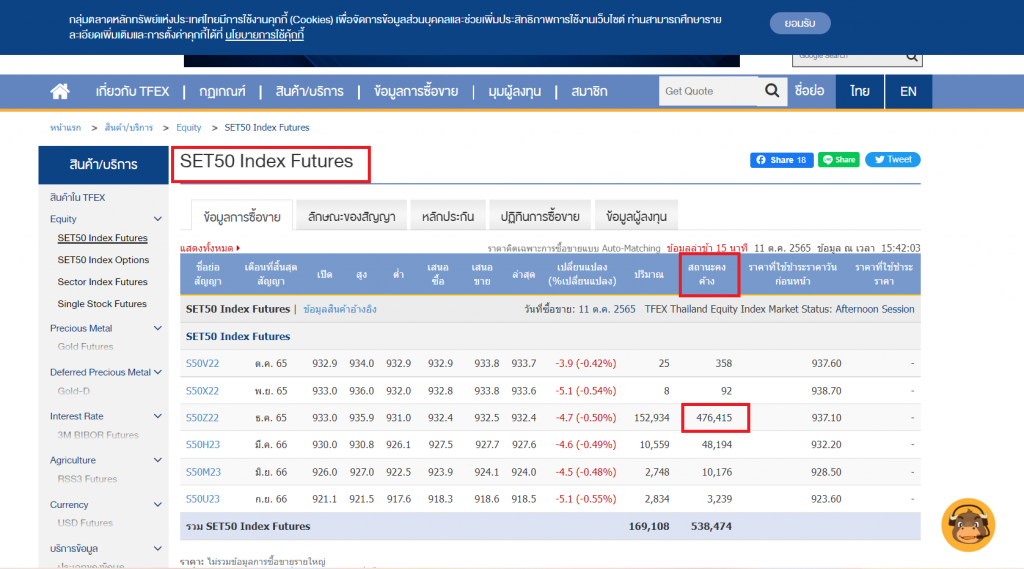Open the bull mascot chat icon
This screenshot has height=569, width=1024.
tap(968, 525)
